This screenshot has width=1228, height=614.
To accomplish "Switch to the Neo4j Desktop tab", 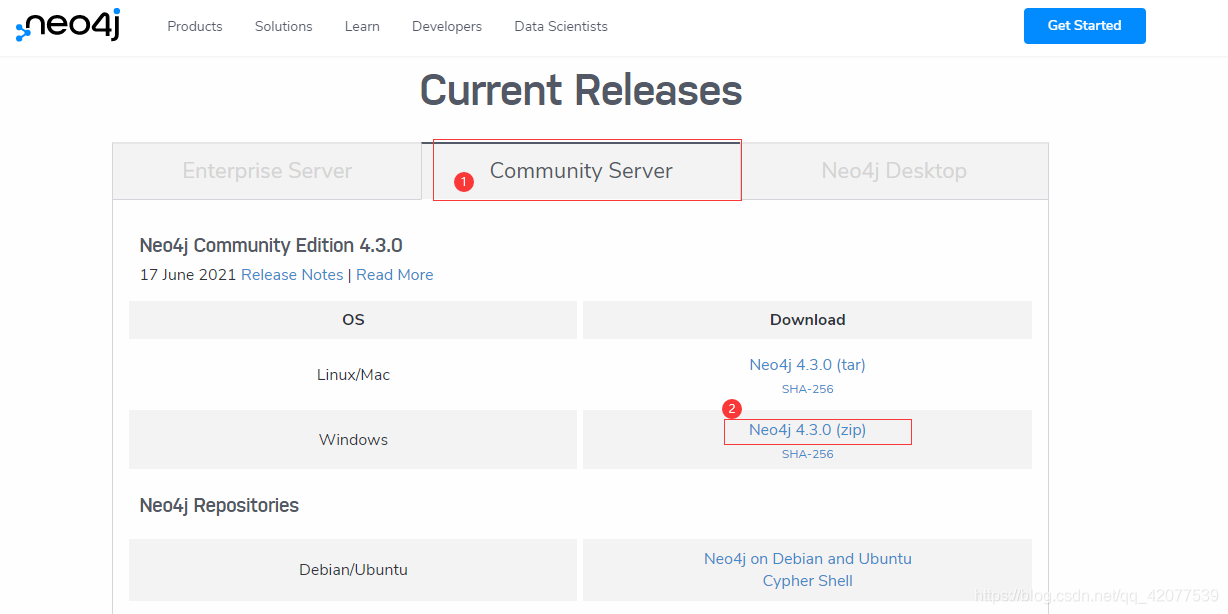I will point(894,171).
